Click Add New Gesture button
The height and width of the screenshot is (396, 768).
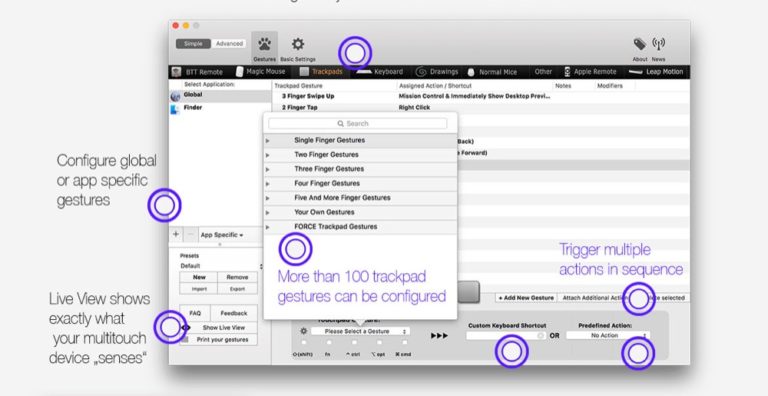click(x=526, y=297)
